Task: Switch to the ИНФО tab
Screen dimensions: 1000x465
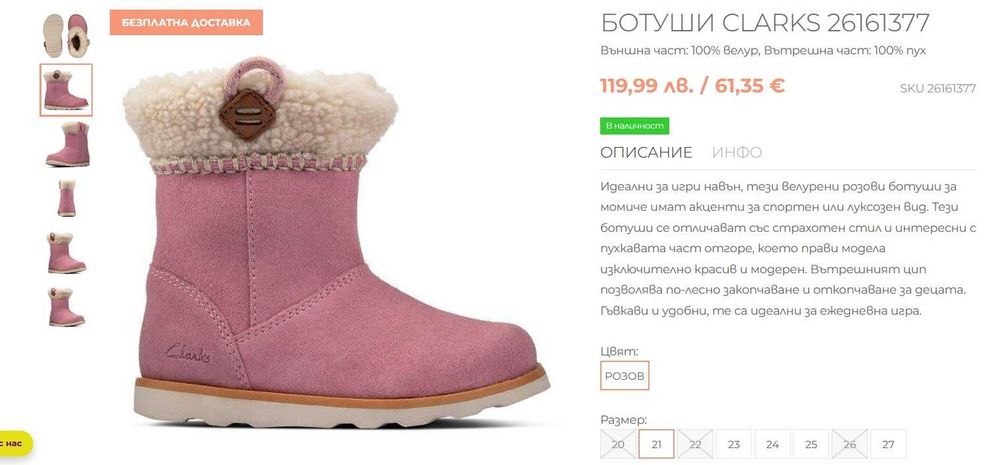Action: 737,152
